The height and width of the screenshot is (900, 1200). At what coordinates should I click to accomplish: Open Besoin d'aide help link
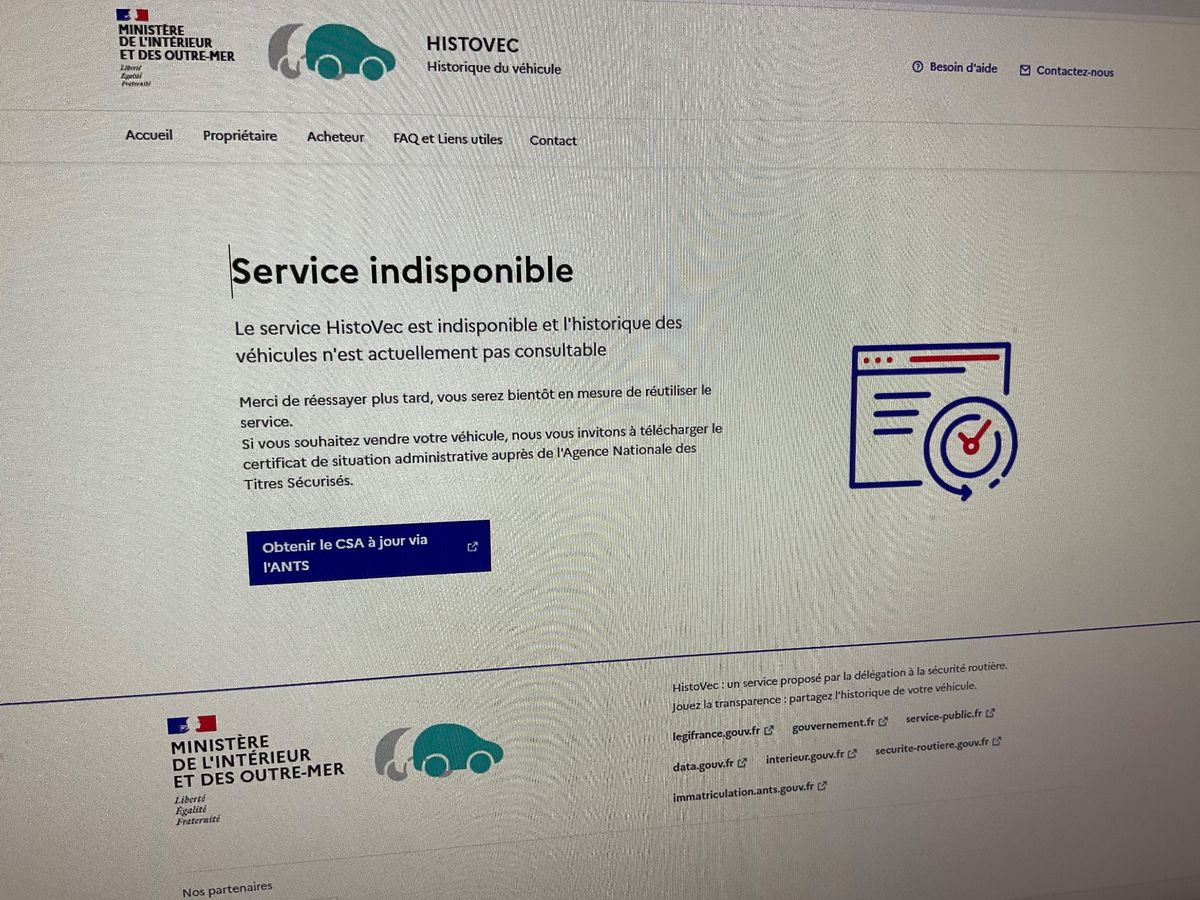954,68
